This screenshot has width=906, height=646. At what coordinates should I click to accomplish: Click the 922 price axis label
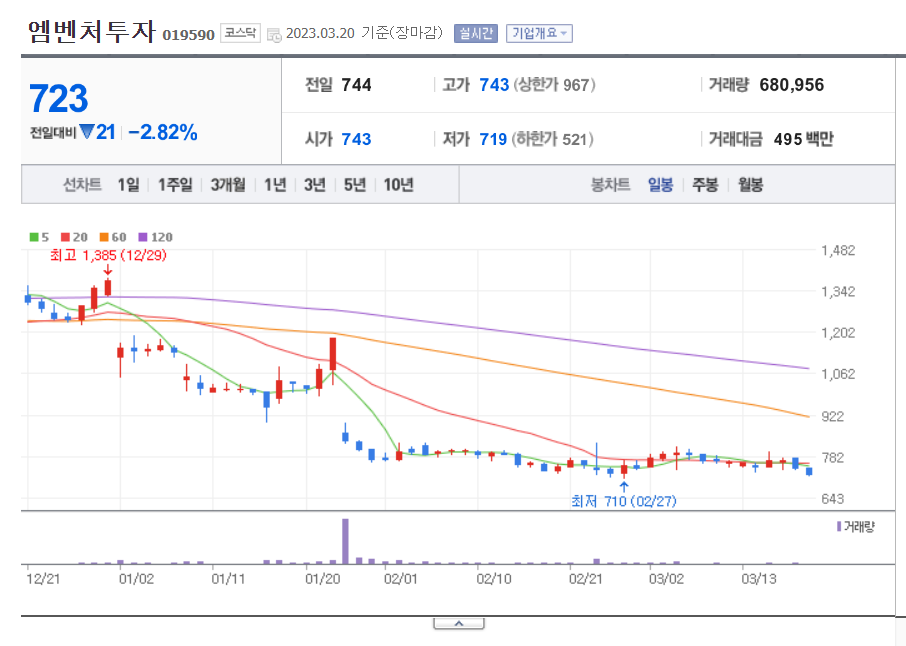click(x=833, y=417)
